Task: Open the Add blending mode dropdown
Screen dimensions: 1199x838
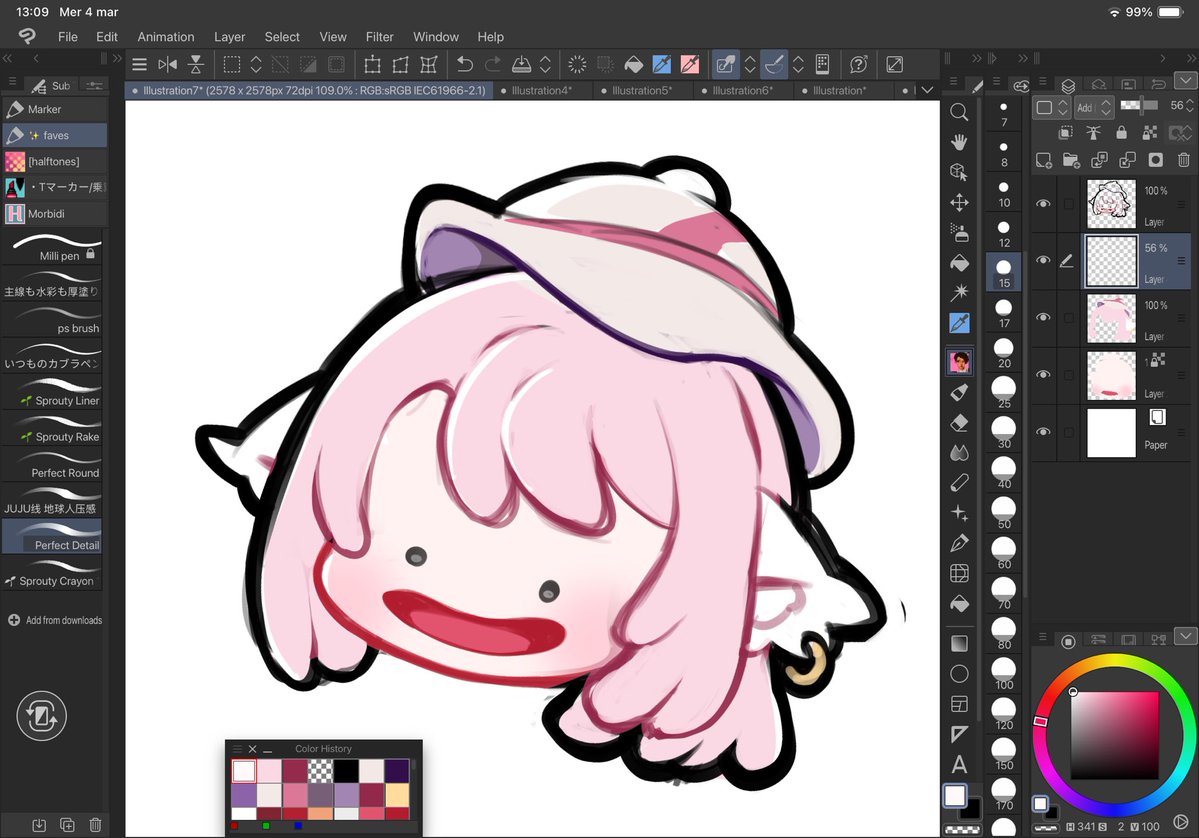Action: [x=1094, y=107]
